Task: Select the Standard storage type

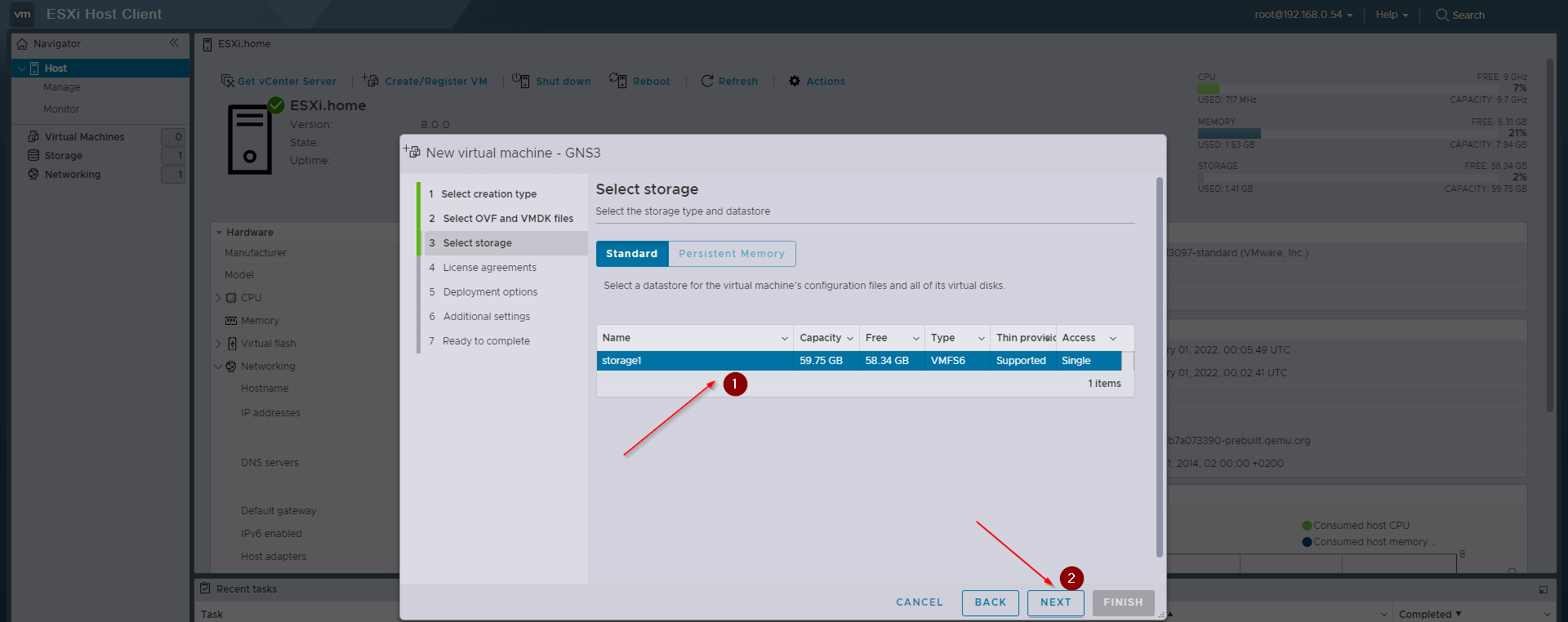Action: click(x=631, y=254)
